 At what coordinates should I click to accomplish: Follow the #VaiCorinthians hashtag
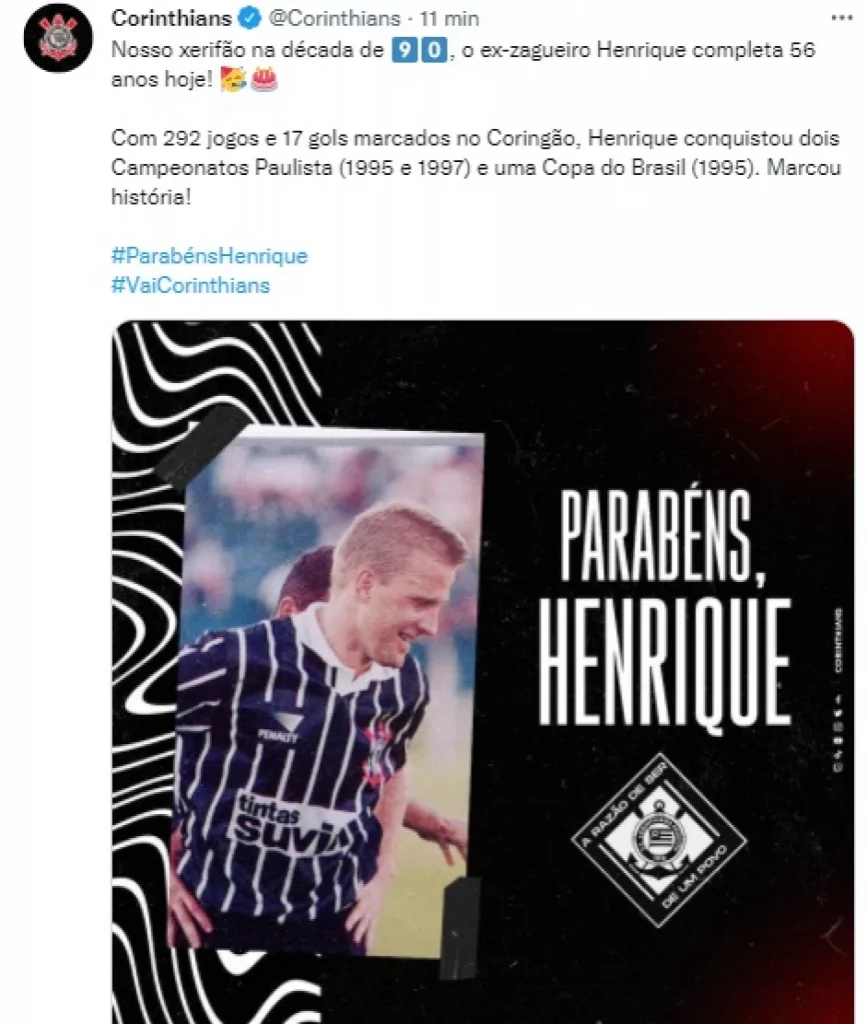(190, 285)
